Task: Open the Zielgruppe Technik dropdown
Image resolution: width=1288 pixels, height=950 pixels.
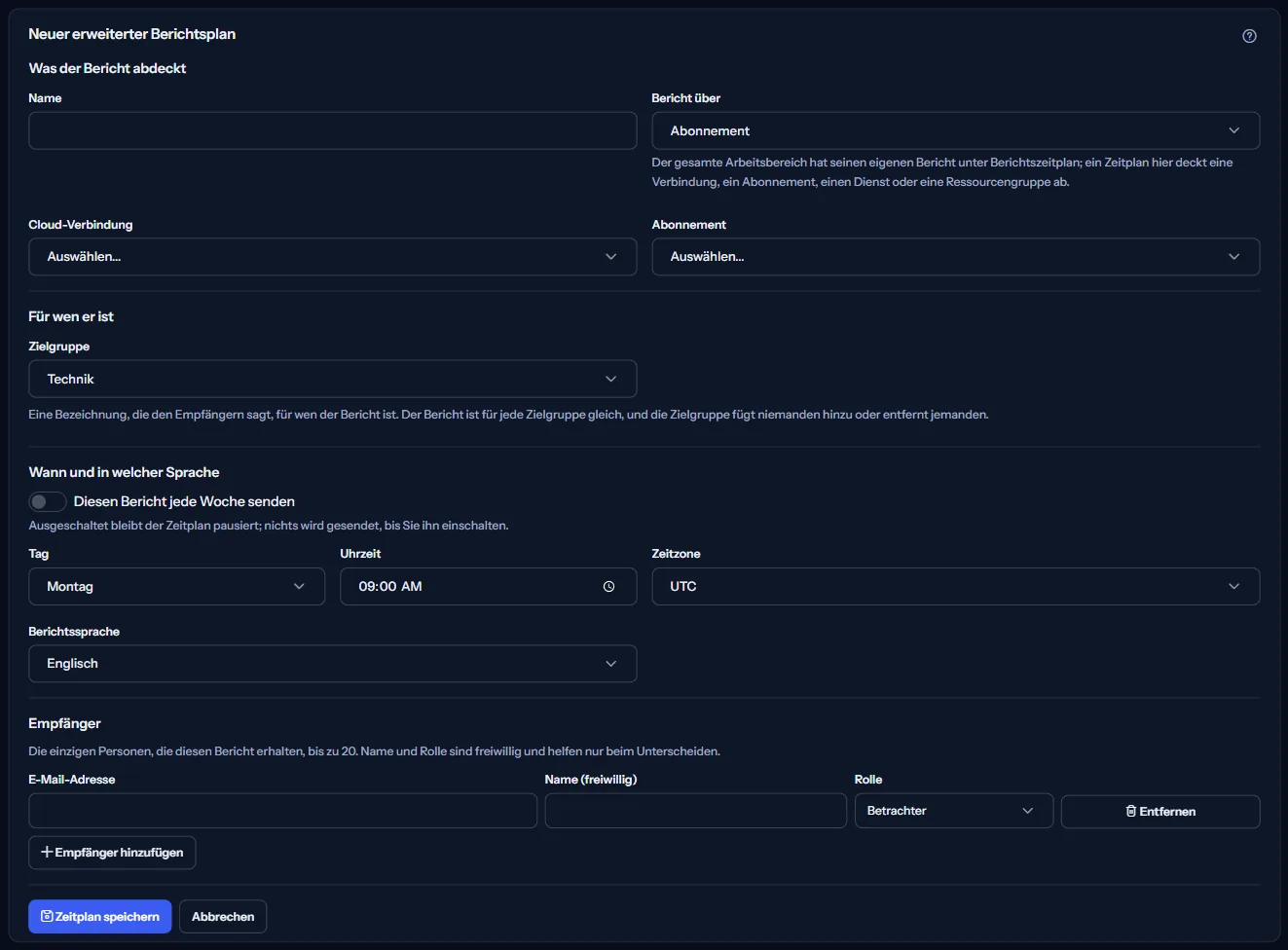Action: [332, 379]
